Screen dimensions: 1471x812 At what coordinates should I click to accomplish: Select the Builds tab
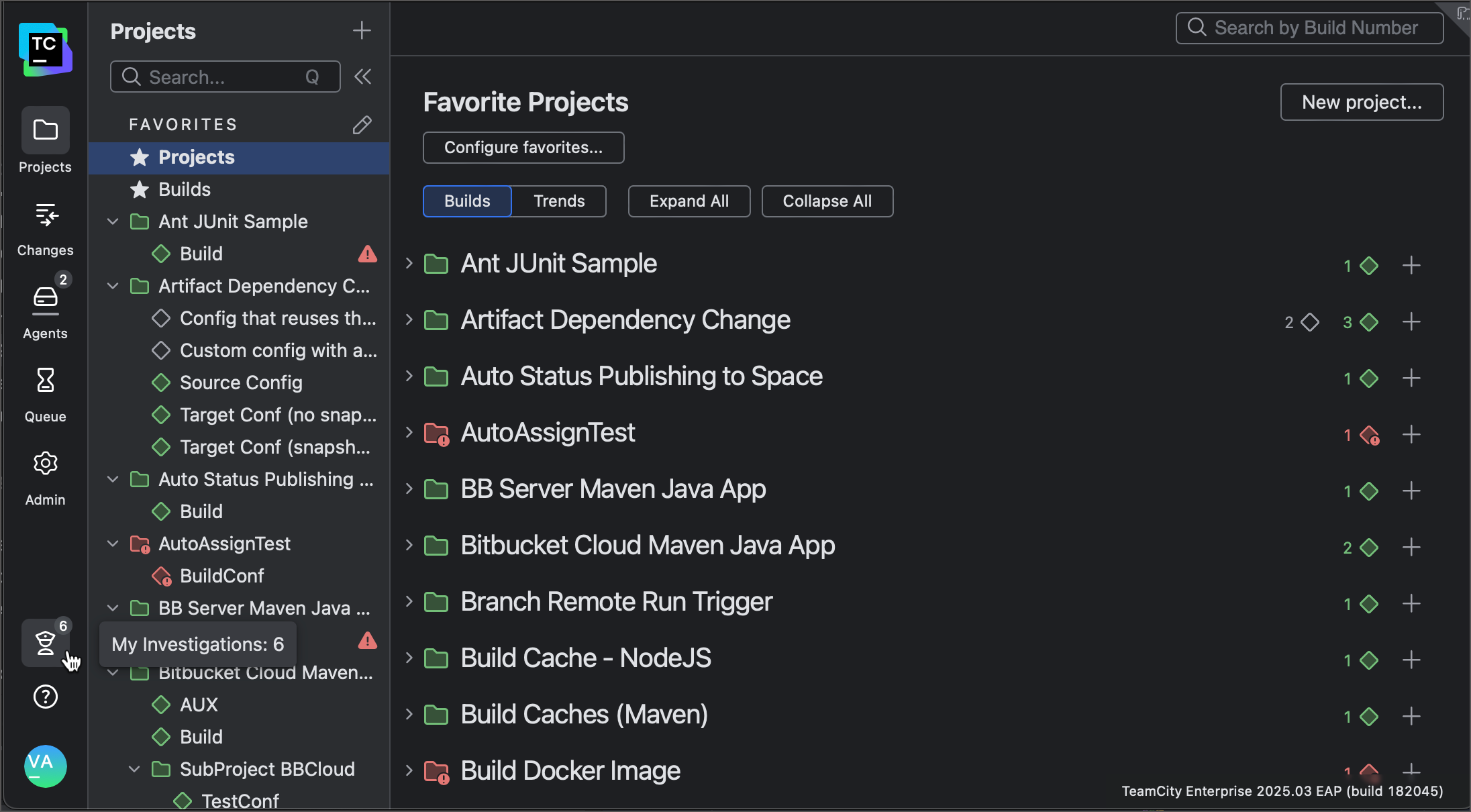tap(466, 201)
